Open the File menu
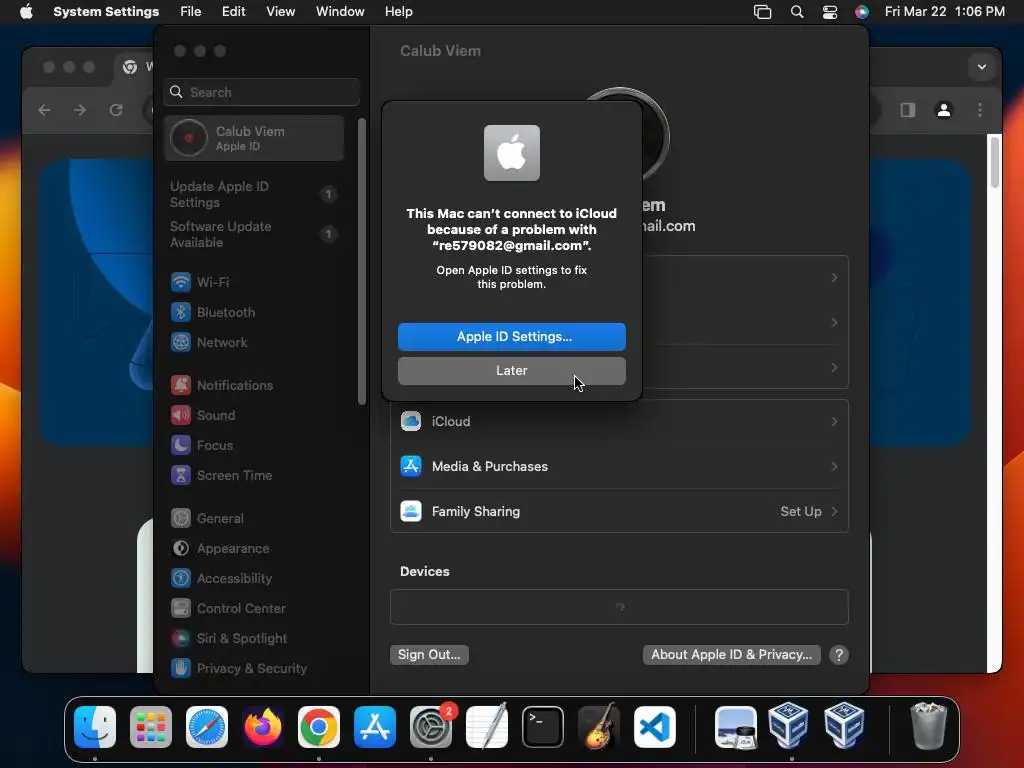Screen dimensions: 1024x768 click(191, 12)
